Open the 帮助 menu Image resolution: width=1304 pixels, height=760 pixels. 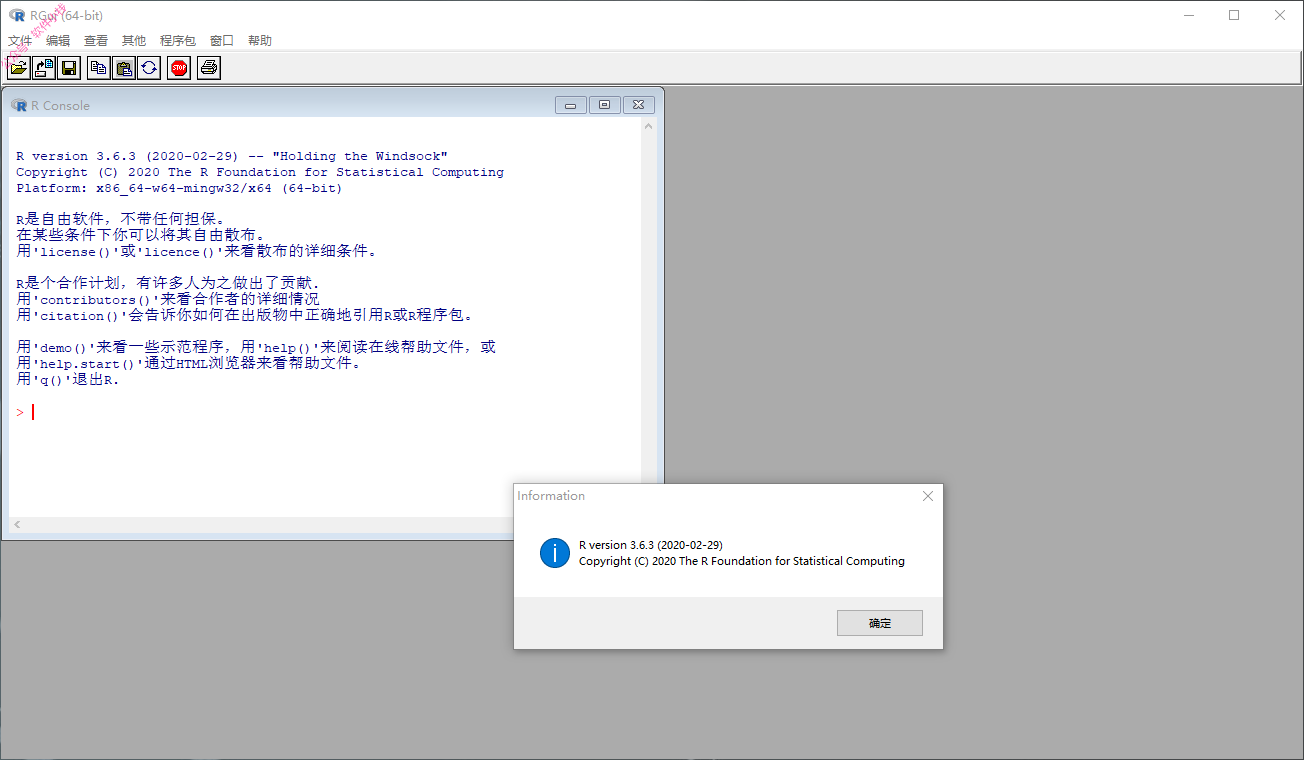[x=260, y=41]
